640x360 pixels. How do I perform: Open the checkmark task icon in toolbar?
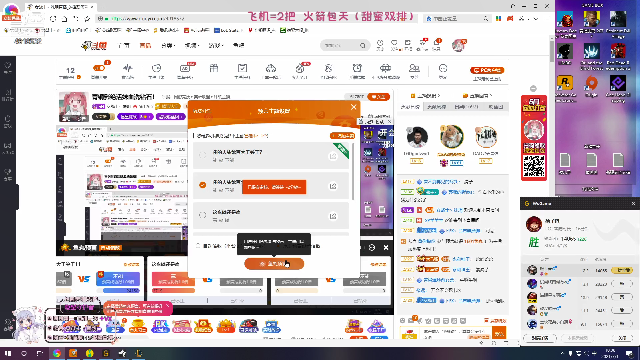[x=242, y=70]
